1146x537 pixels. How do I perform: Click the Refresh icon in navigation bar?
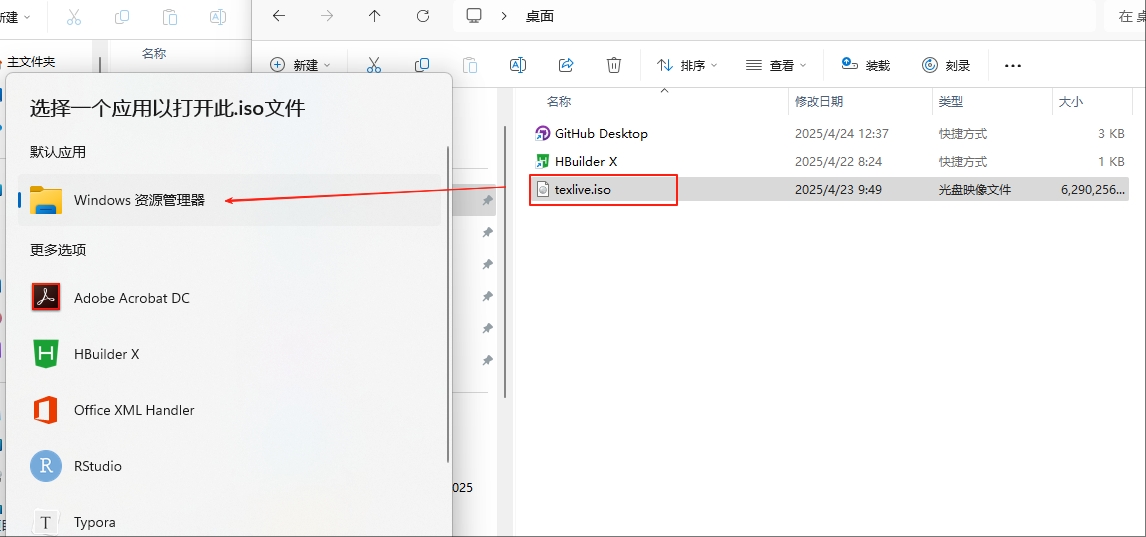423,16
